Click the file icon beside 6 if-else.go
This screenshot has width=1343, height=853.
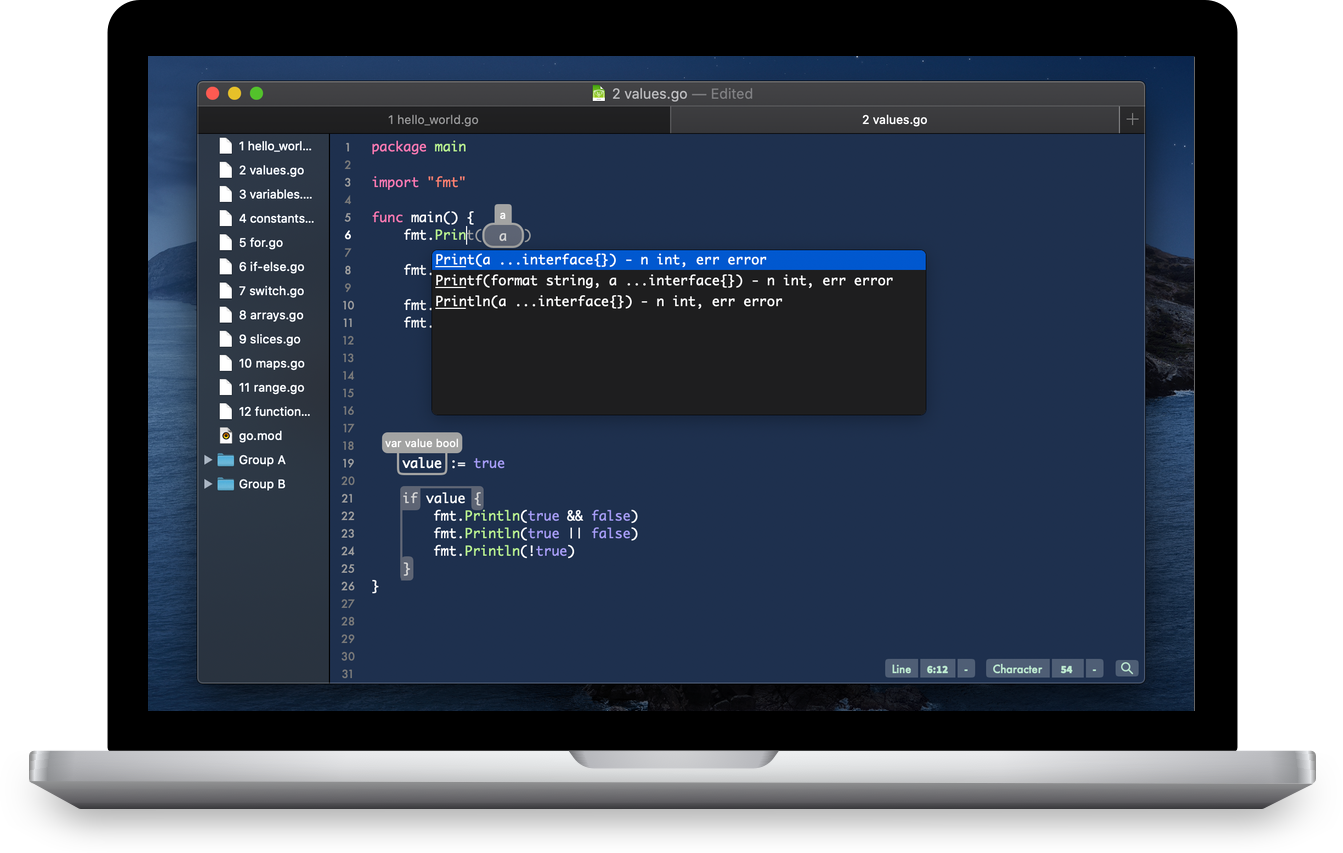click(x=226, y=267)
